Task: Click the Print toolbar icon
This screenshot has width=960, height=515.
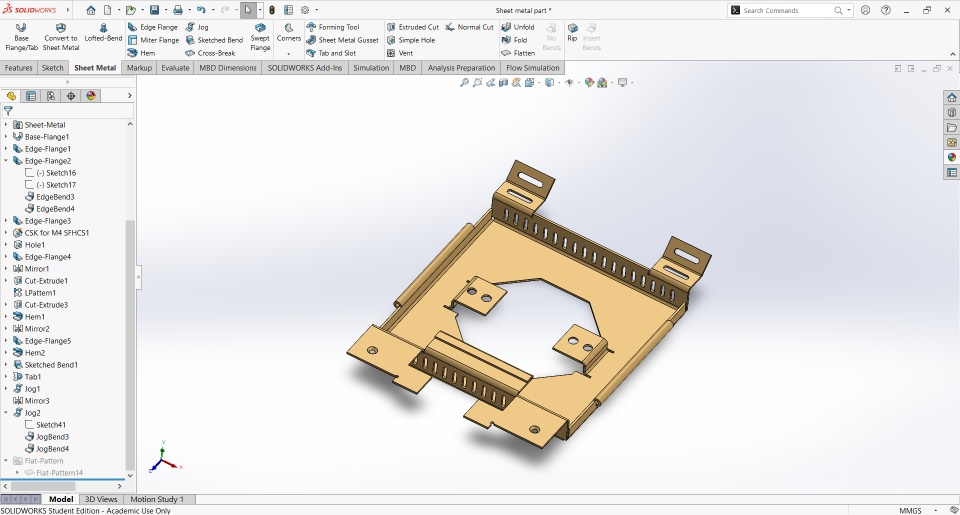Action: click(x=178, y=10)
